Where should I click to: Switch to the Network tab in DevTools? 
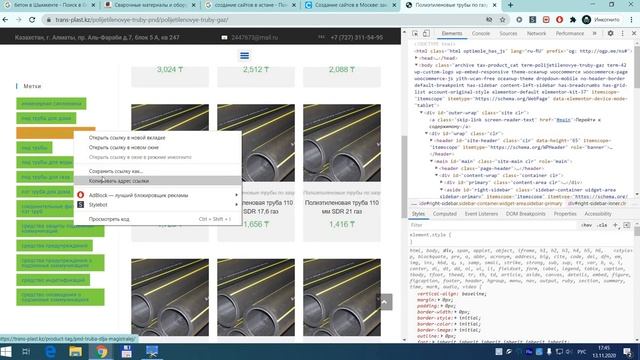(x=536, y=33)
